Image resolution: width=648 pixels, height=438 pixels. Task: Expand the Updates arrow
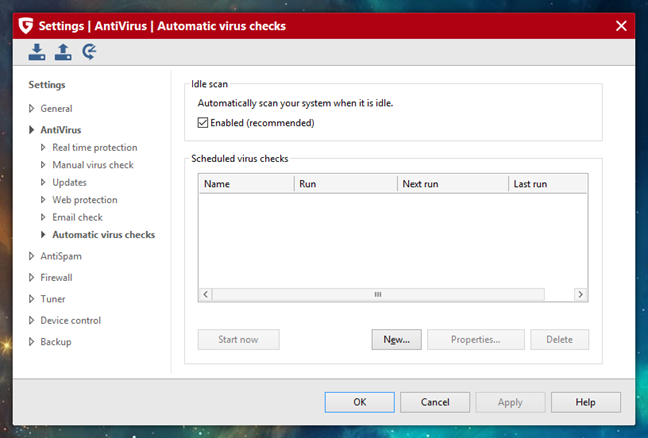(x=43, y=182)
